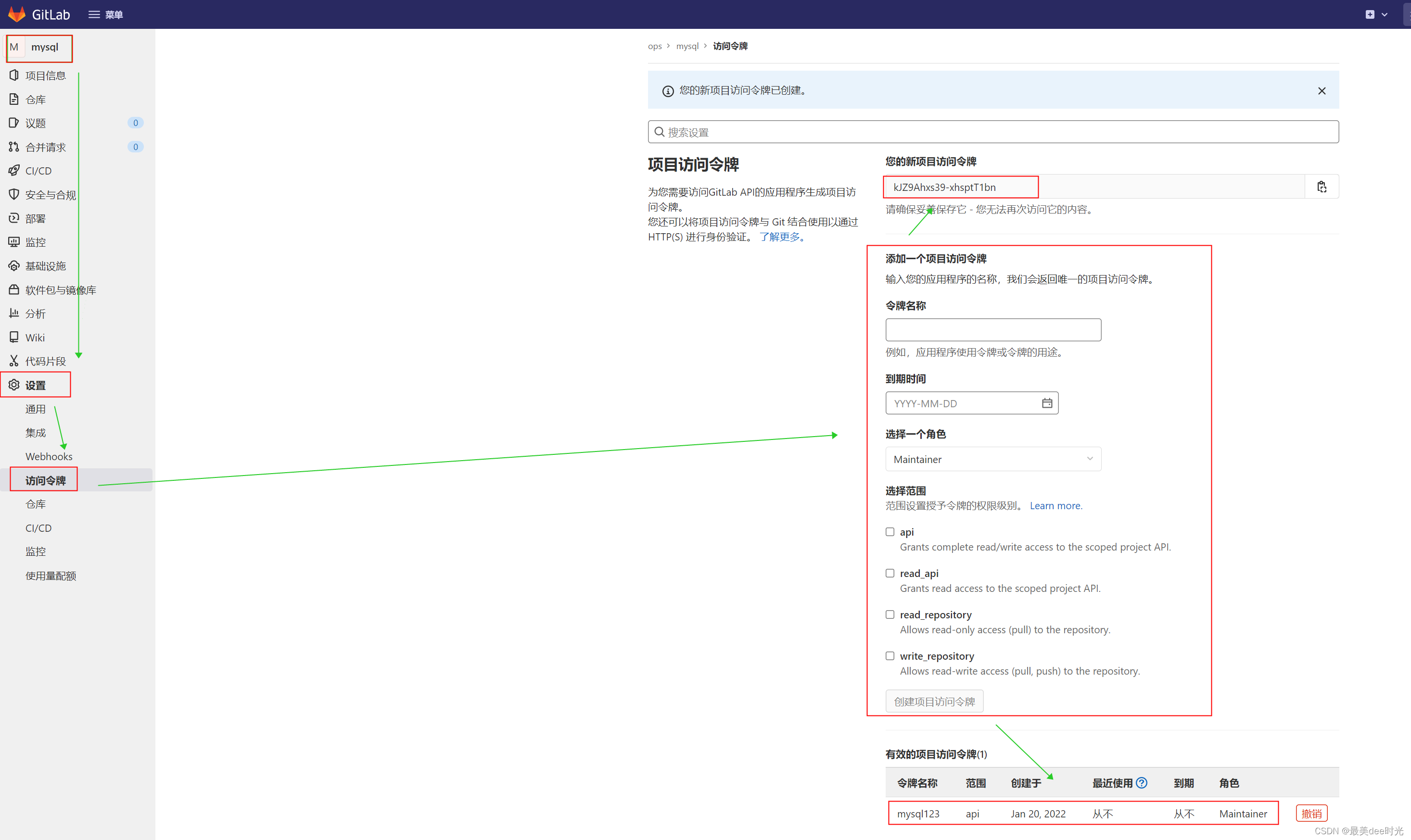Viewport: 1411px width, 840px height.
Task: Dismiss the token created alert banner
Action: point(1322,90)
